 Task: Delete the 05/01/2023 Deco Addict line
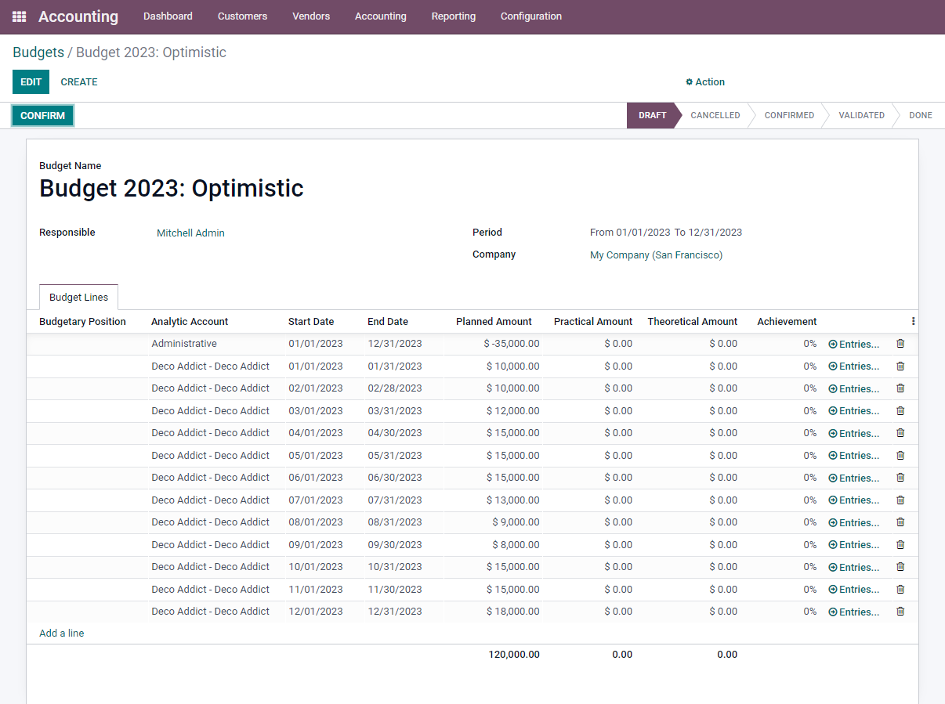[x=900, y=455]
